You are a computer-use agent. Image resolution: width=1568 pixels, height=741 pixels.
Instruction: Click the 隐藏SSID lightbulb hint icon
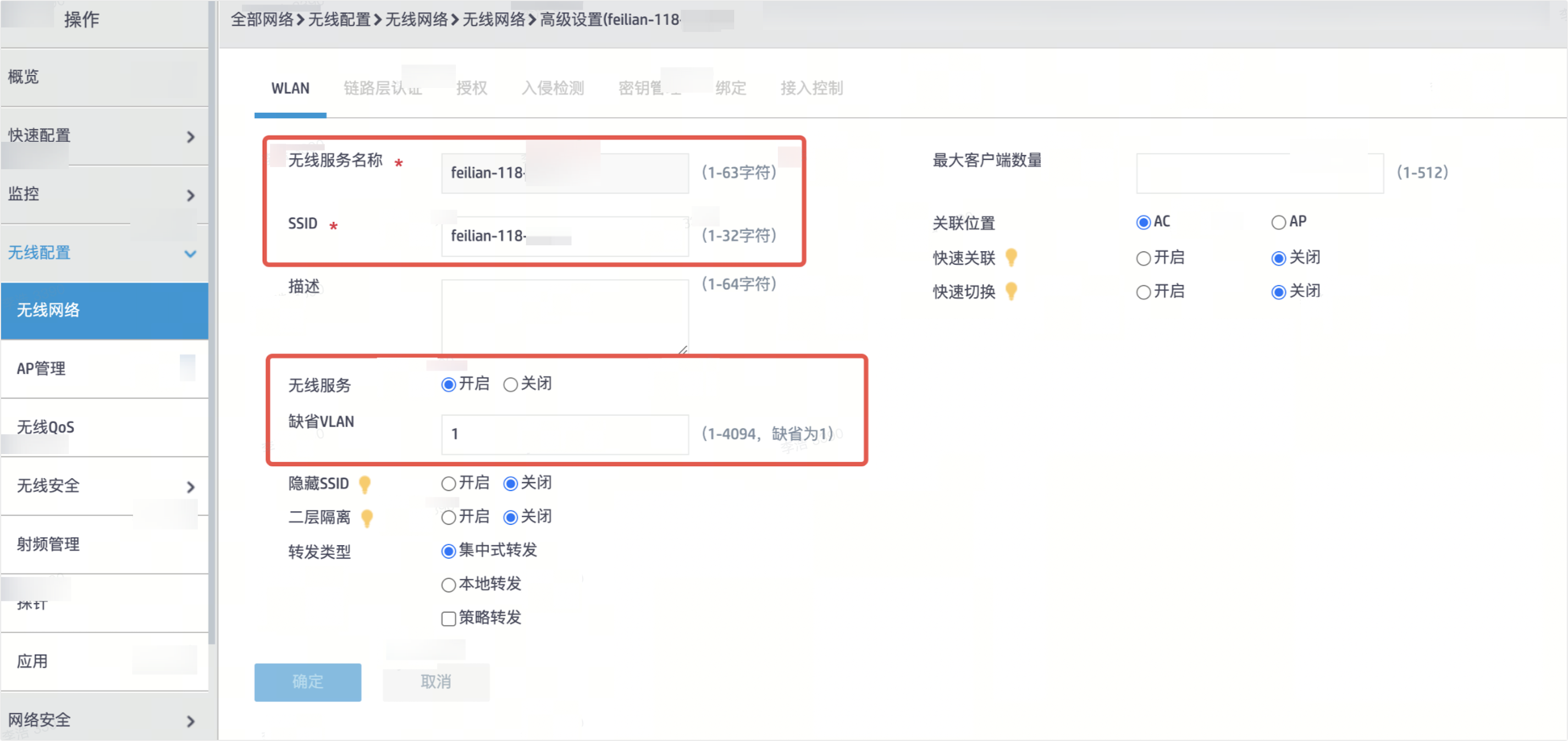[x=365, y=484]
